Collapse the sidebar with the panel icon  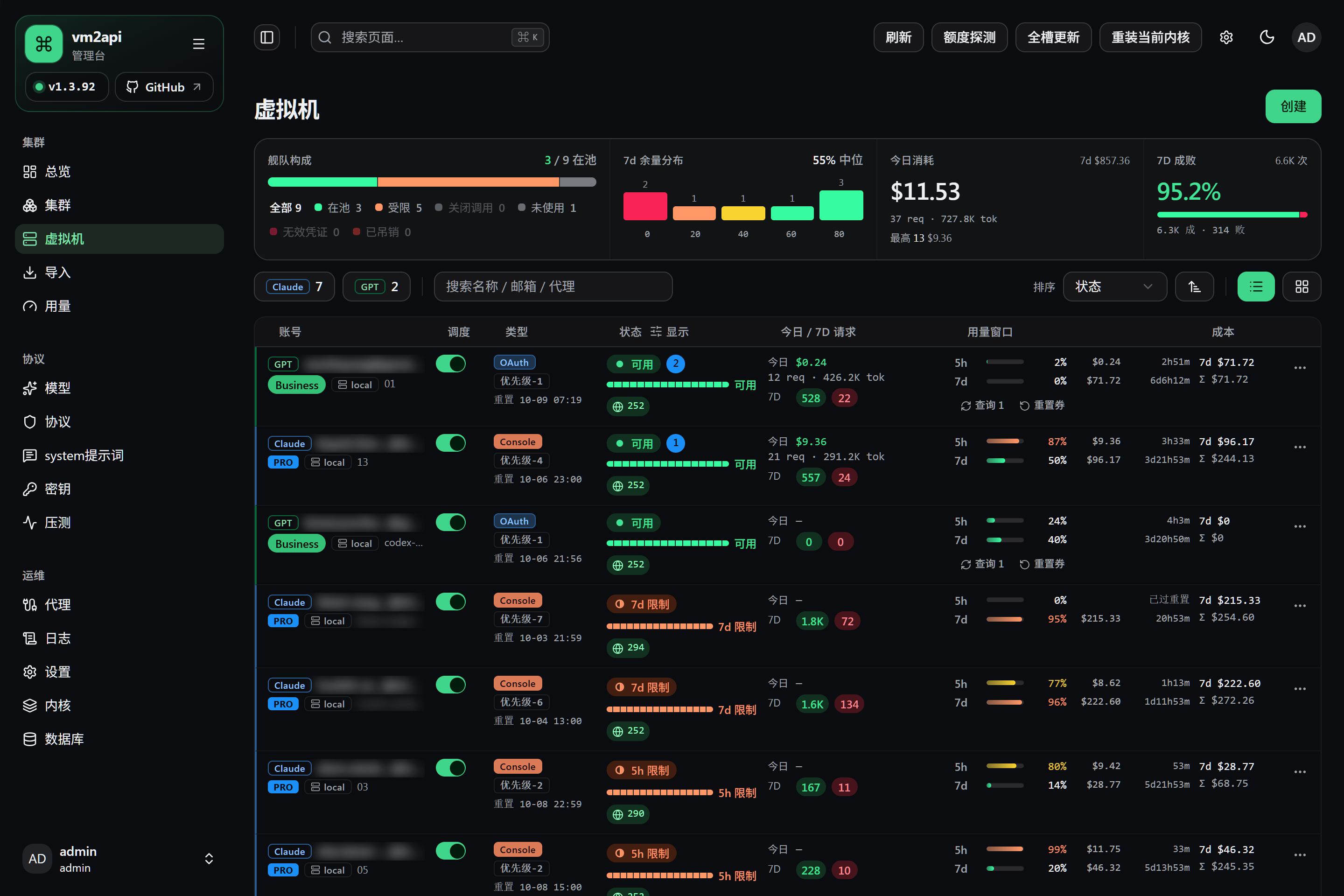(x=267, y=37)
